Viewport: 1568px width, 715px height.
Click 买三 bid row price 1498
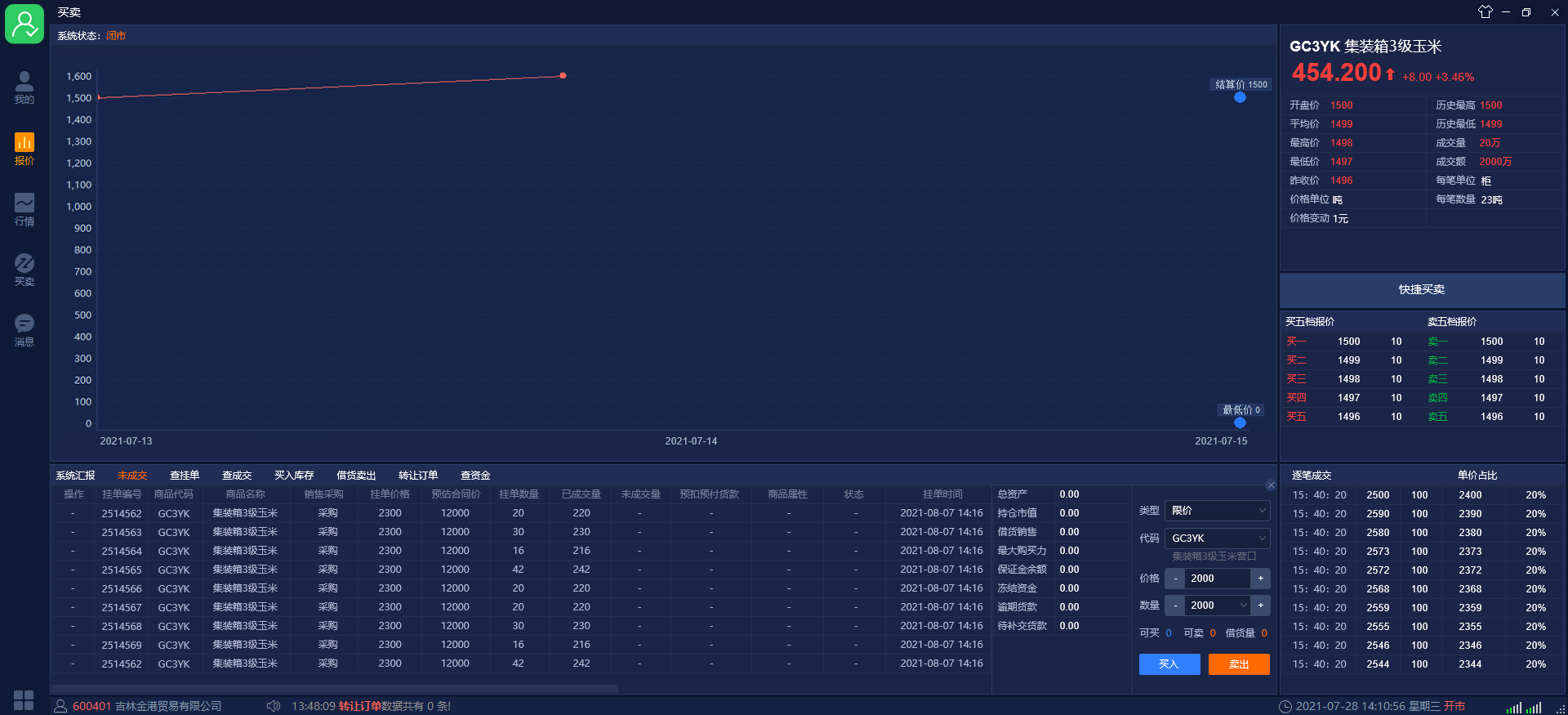[1349, 379]
